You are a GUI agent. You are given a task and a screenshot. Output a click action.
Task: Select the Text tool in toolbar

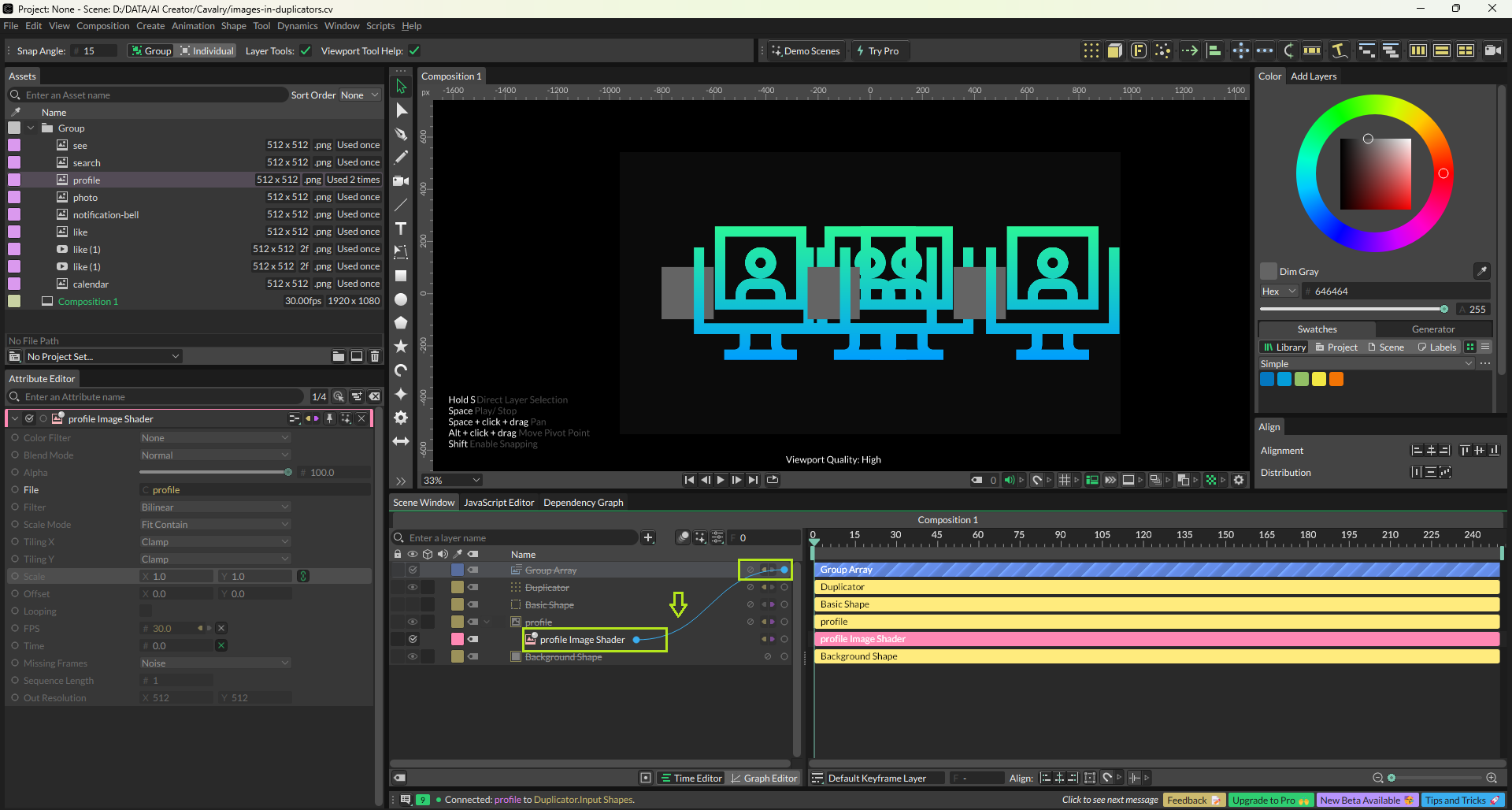click(x=401, y=229)
